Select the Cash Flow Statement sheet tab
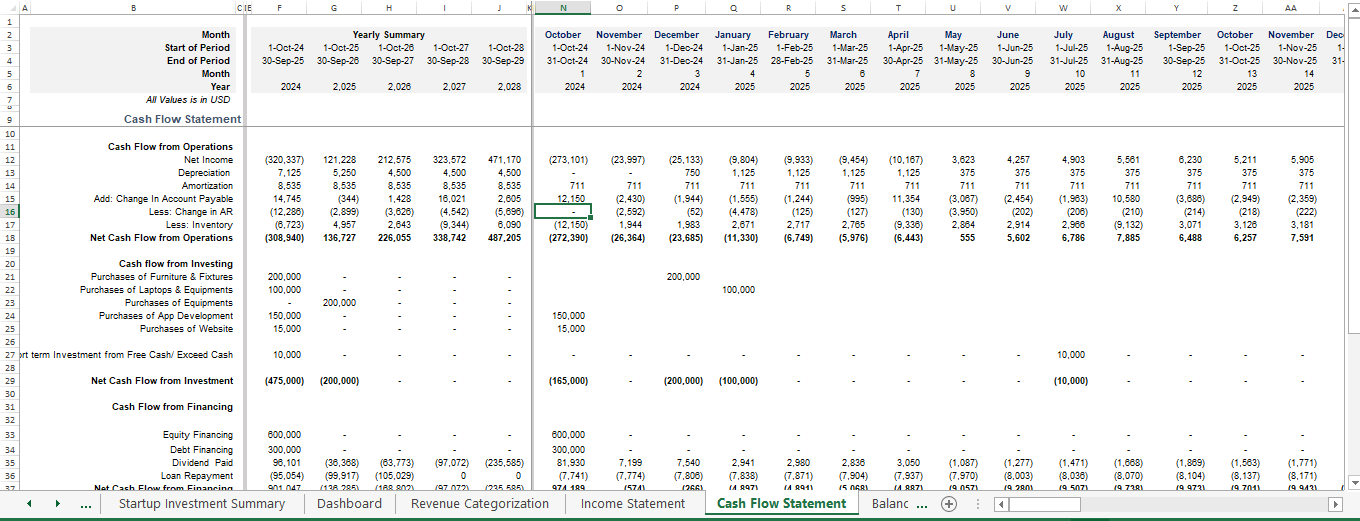 pos(782,504)
